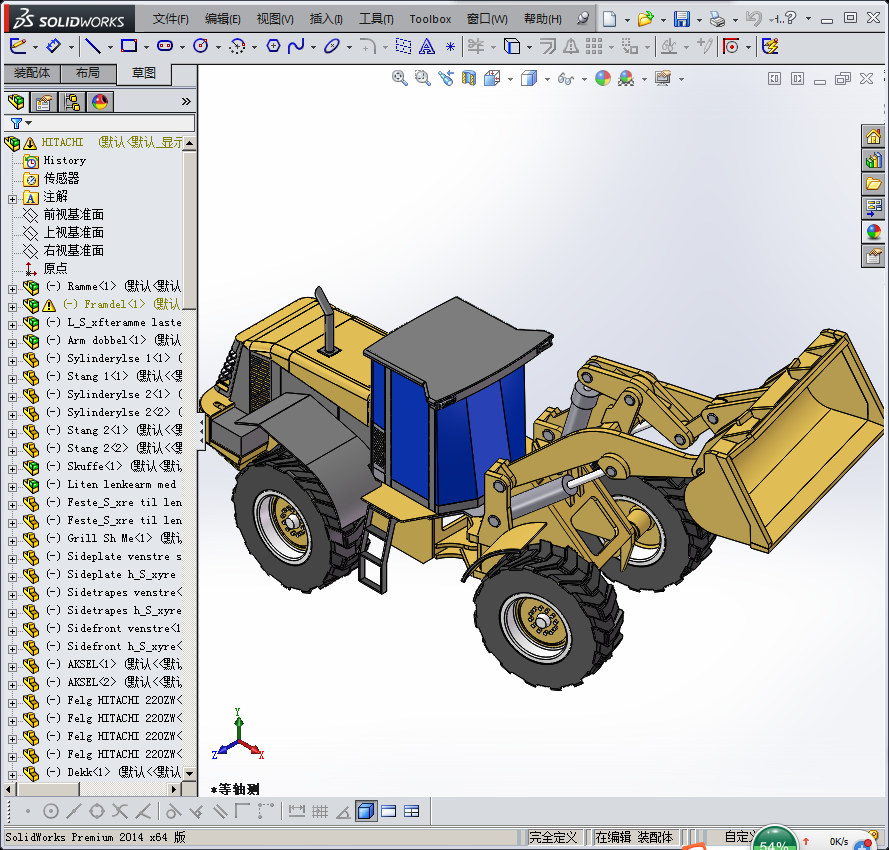
Task: Toggle grid snap button in bottom toolbar
Action: (x=320, y=811)
